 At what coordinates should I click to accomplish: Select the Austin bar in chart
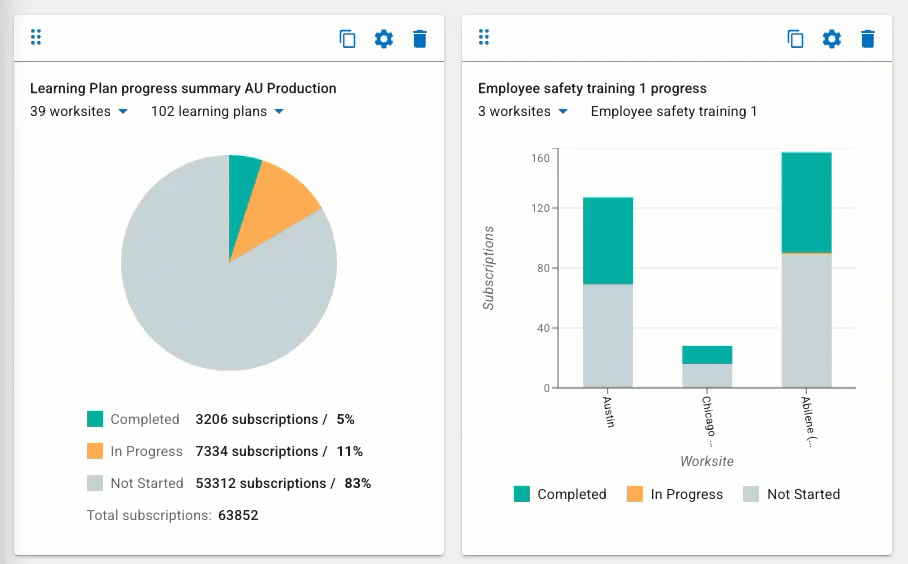click(608, 292)
